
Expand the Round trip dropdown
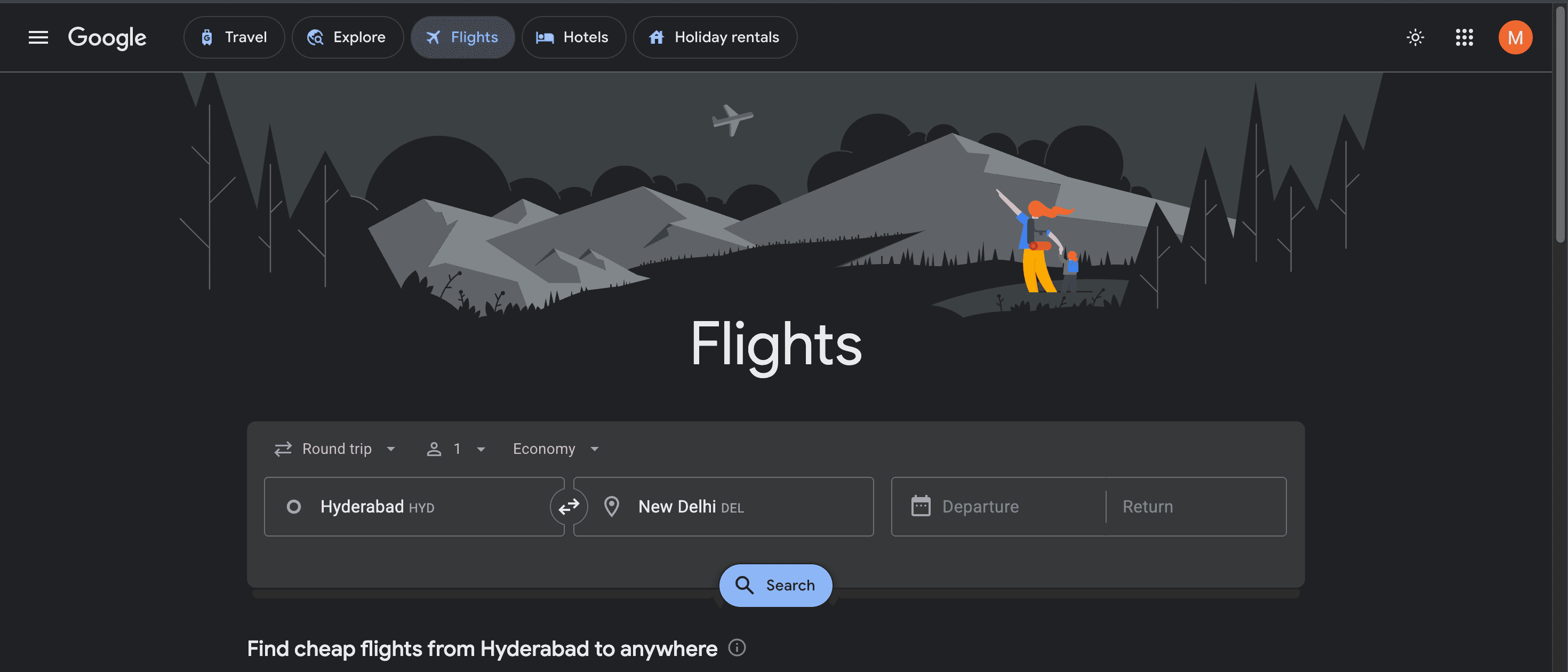click(335, 449)
